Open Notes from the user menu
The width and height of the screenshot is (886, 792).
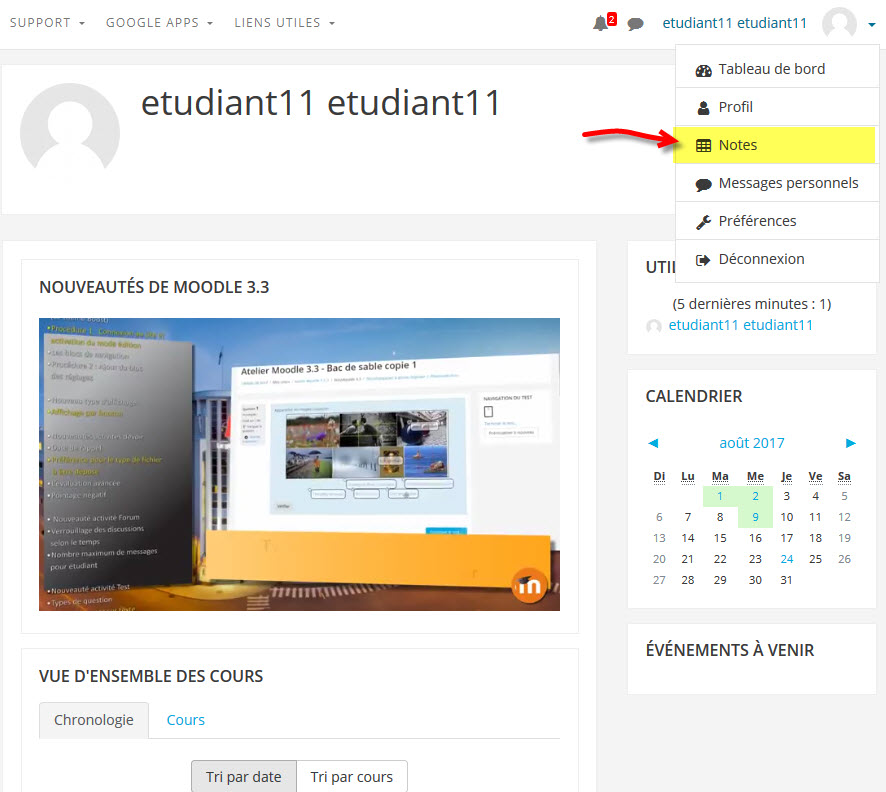[x=738, y=145]
